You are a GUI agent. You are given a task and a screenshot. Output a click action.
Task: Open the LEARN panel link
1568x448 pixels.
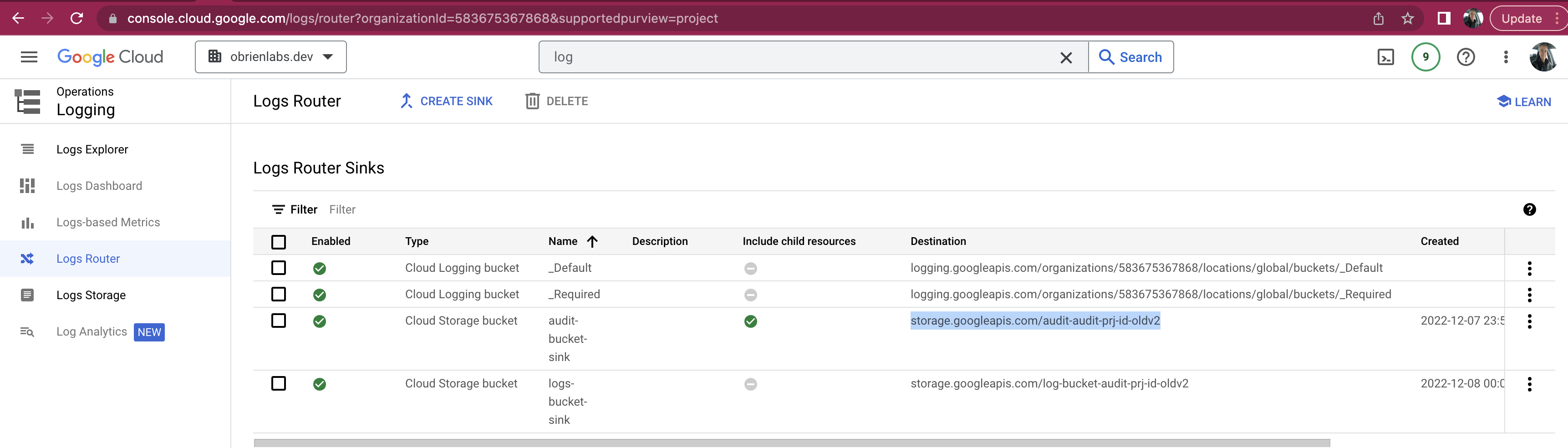tap(1523, 102)
